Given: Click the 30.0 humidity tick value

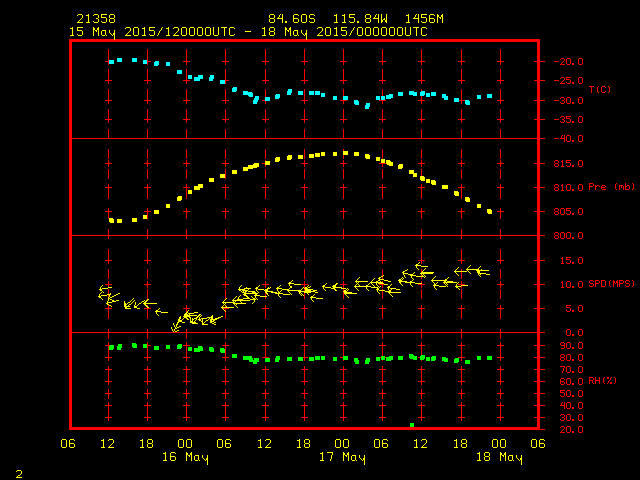Looking at the screenshot, I should pyautogui.click(x=572, y=418).
